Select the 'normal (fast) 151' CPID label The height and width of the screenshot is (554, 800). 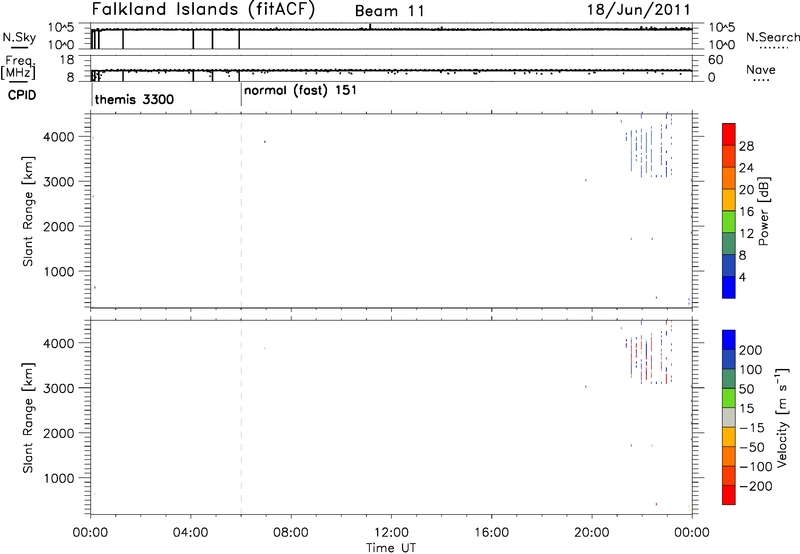pos(300,91)
